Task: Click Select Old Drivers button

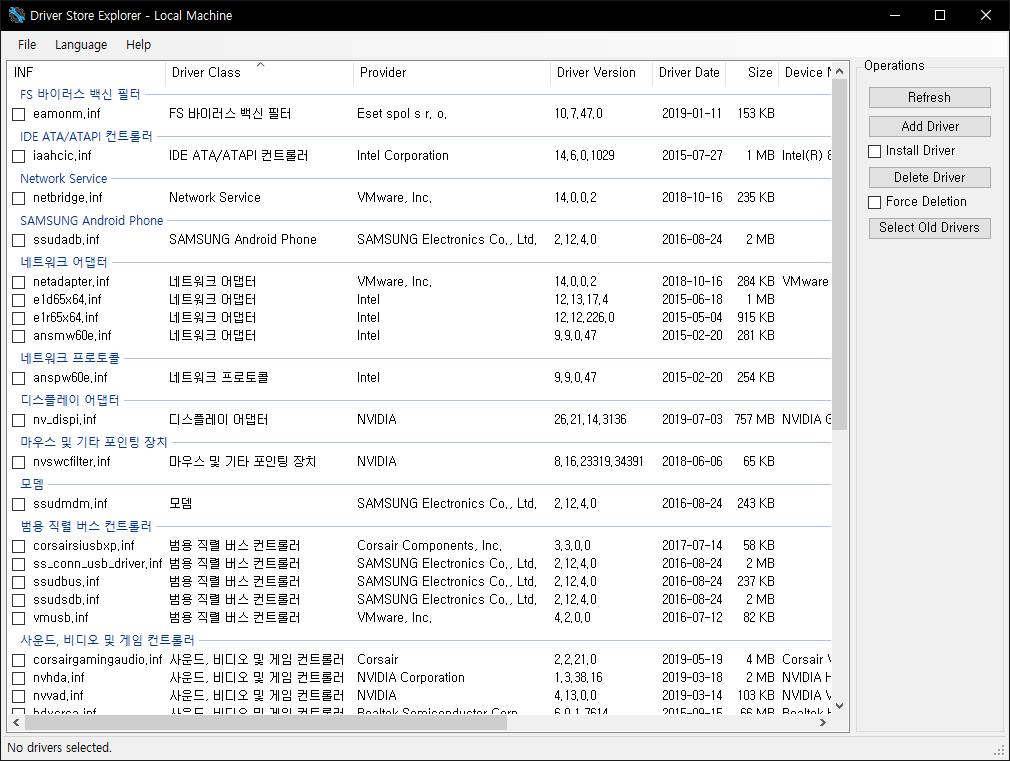Action: coord(929,227)
